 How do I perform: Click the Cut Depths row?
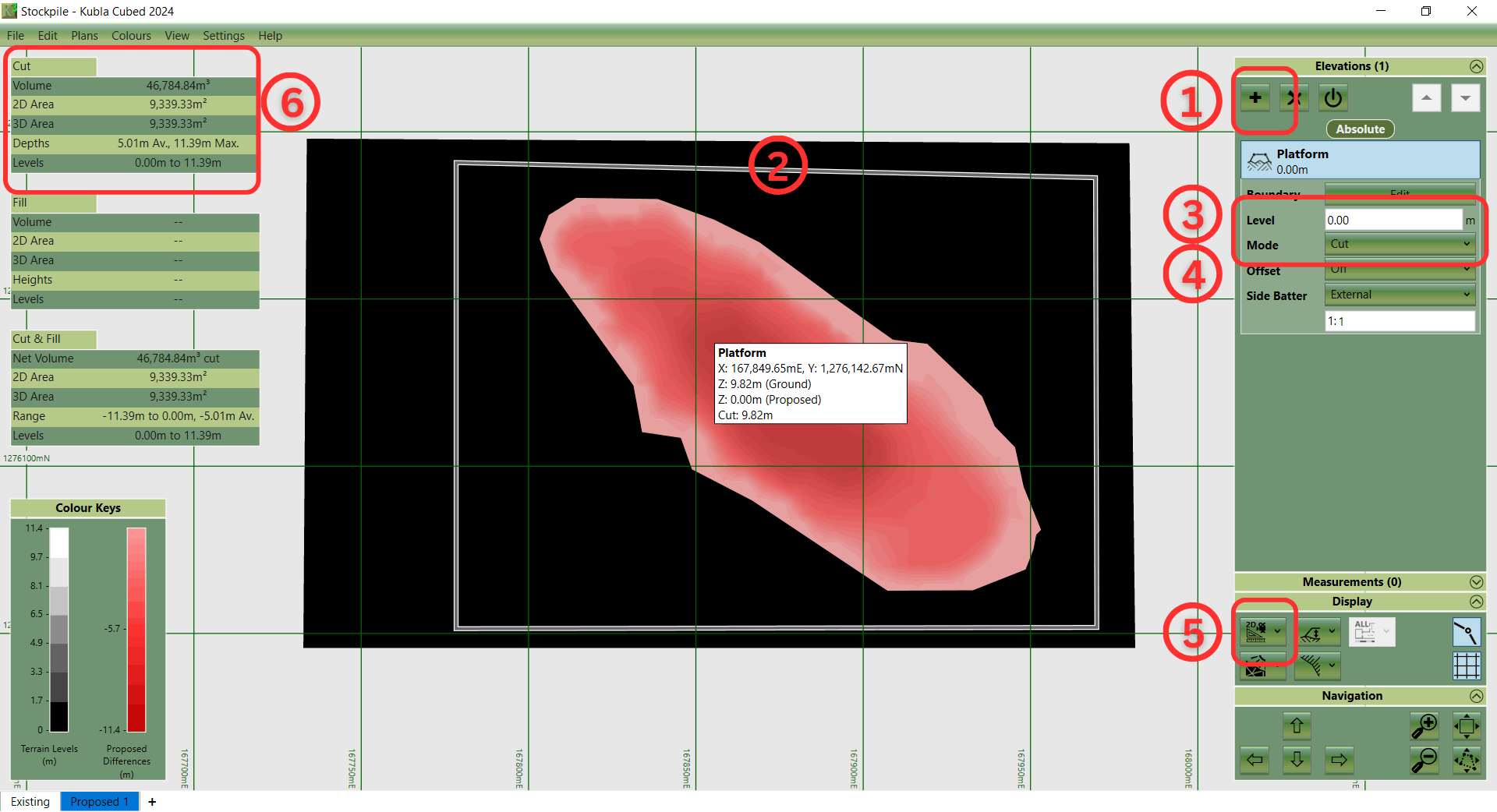point(133,143)
